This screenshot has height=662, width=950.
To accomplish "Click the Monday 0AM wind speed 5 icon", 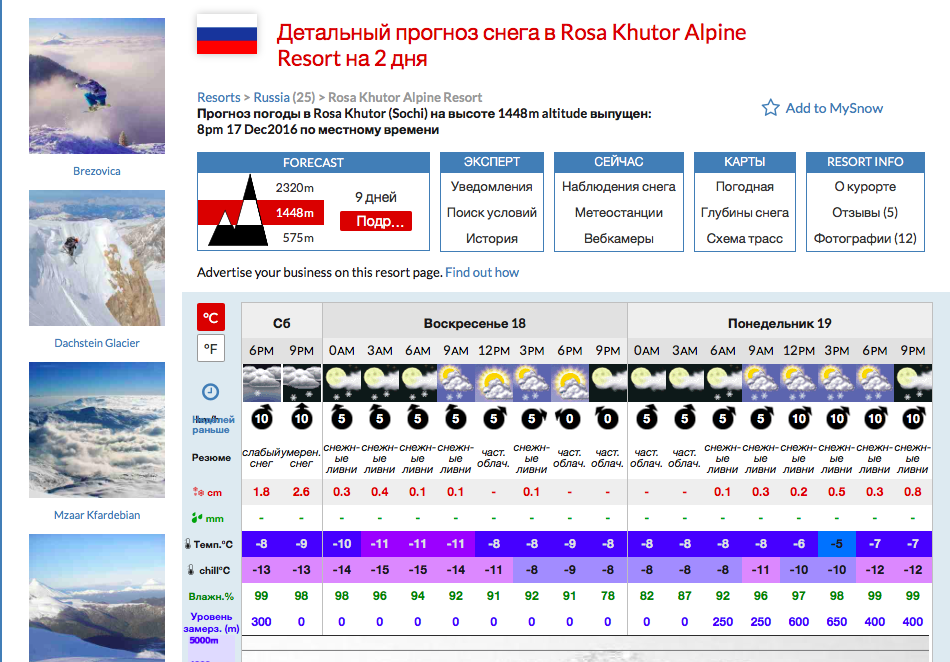I will coord(646,418).
